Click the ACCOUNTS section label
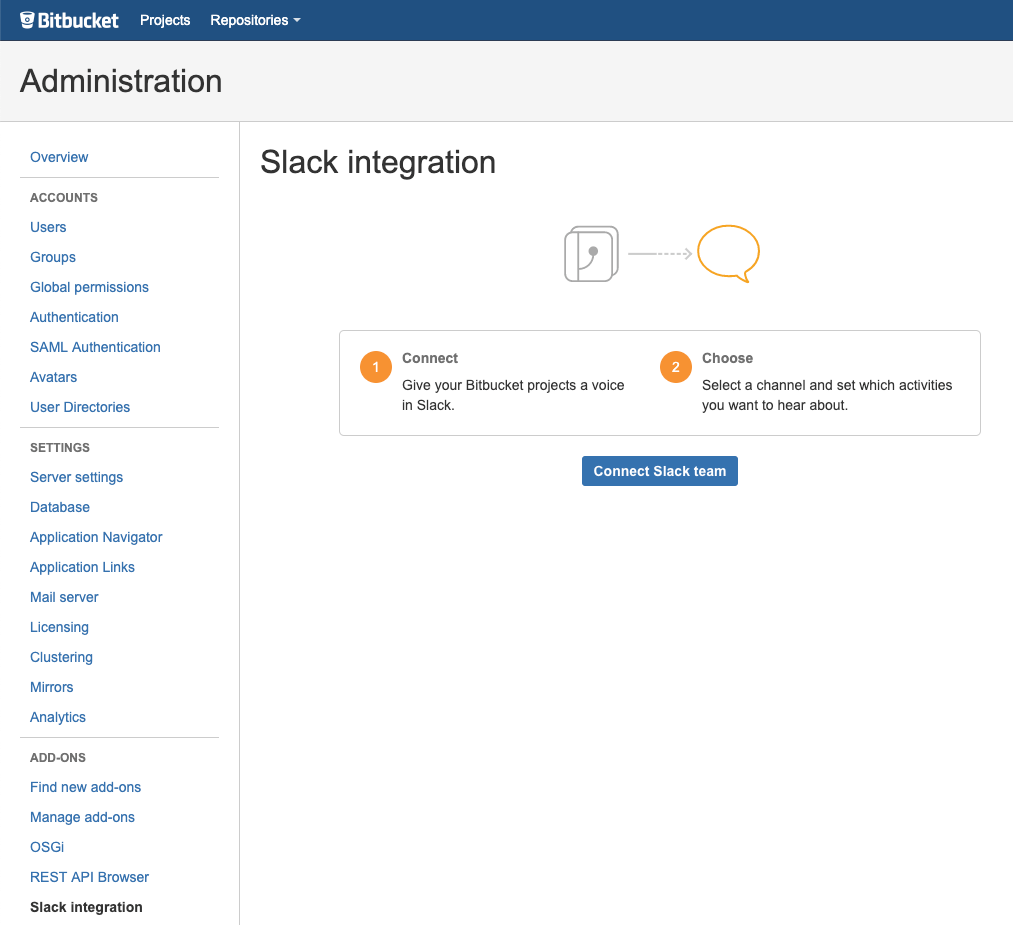 click(64, 198)
